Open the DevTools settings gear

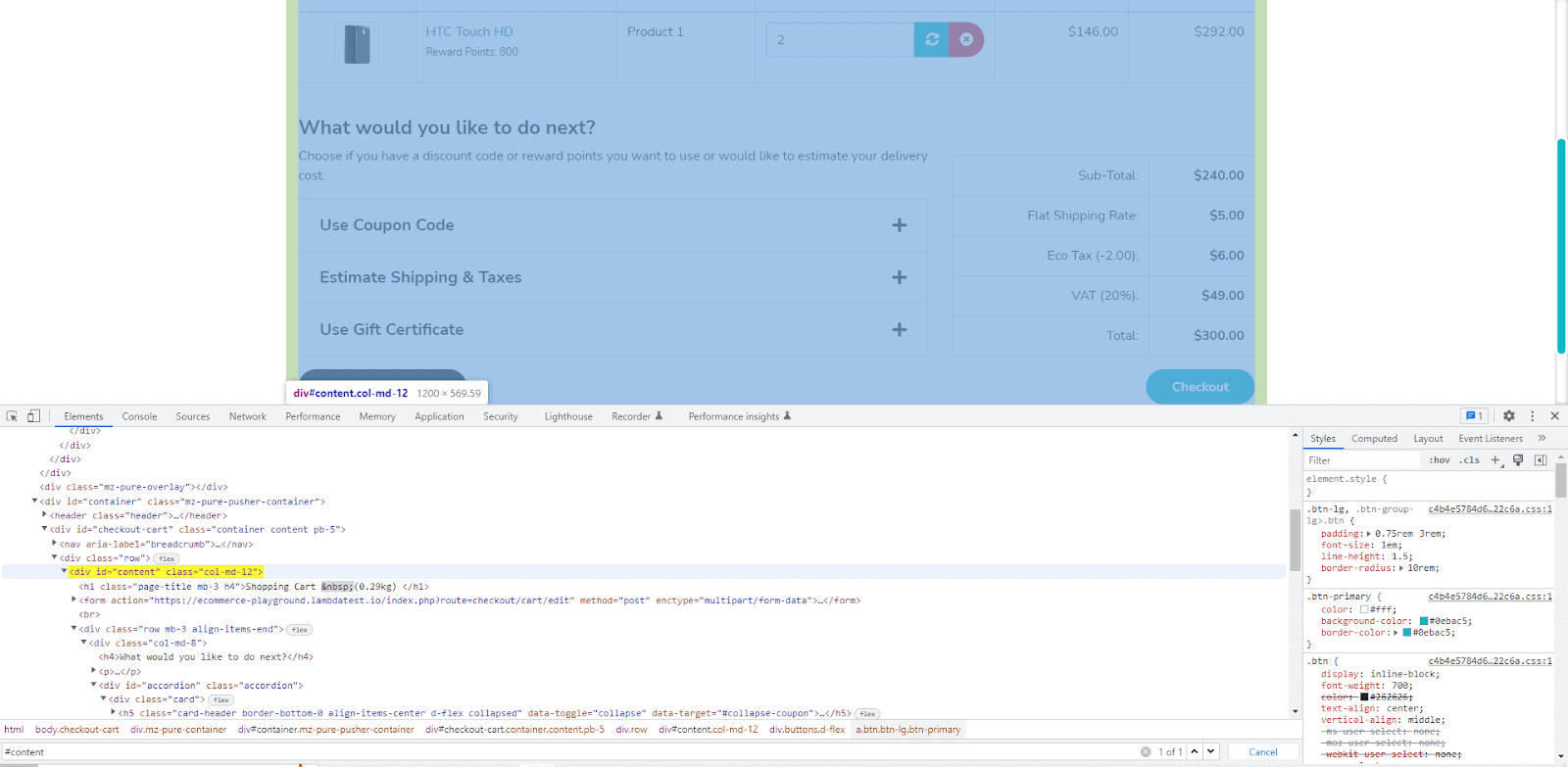[1509, 416]
